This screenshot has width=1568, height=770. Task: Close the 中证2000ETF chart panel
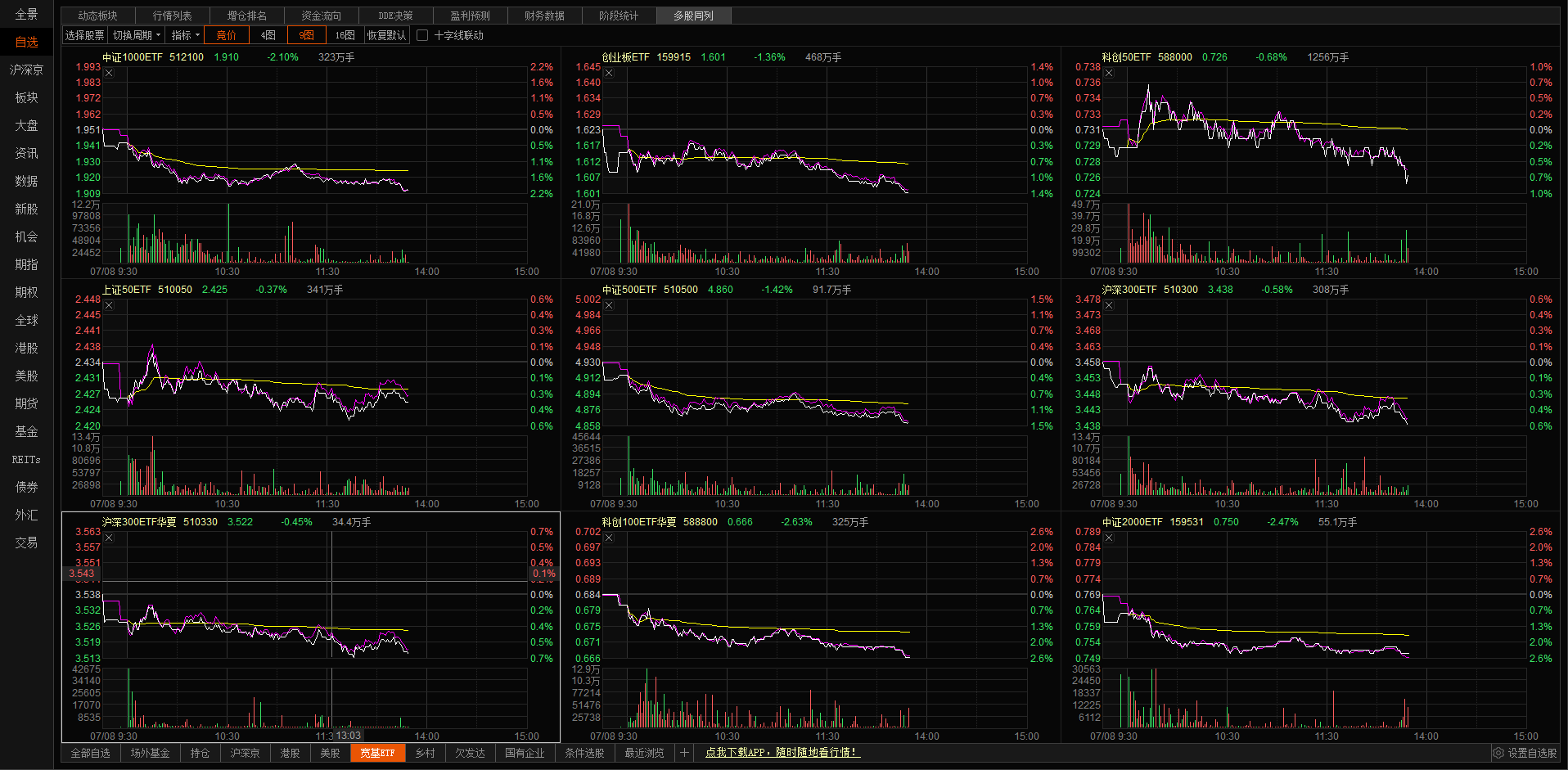click(1109, 538)
